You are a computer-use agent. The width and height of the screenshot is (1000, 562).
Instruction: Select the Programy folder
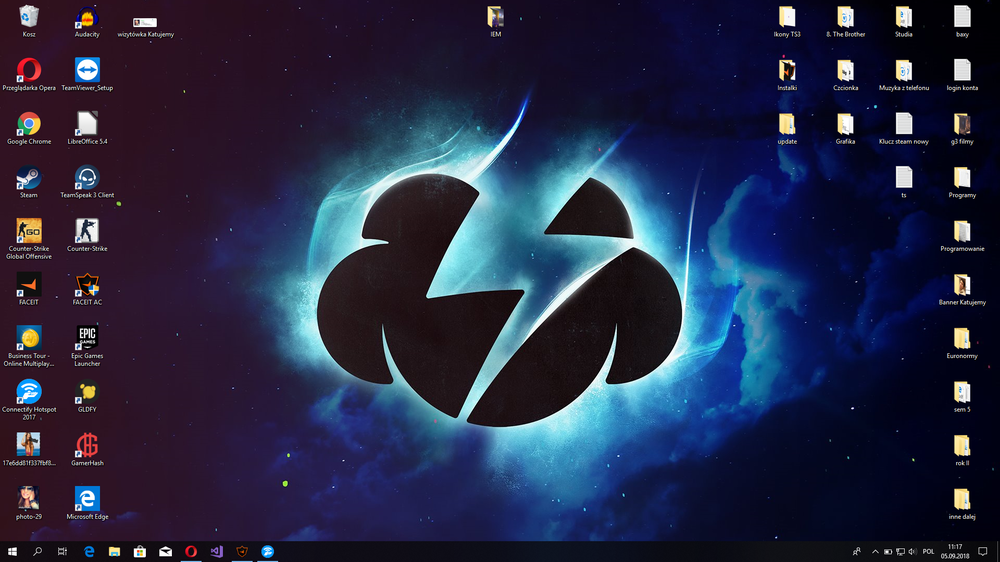[962, 182]
